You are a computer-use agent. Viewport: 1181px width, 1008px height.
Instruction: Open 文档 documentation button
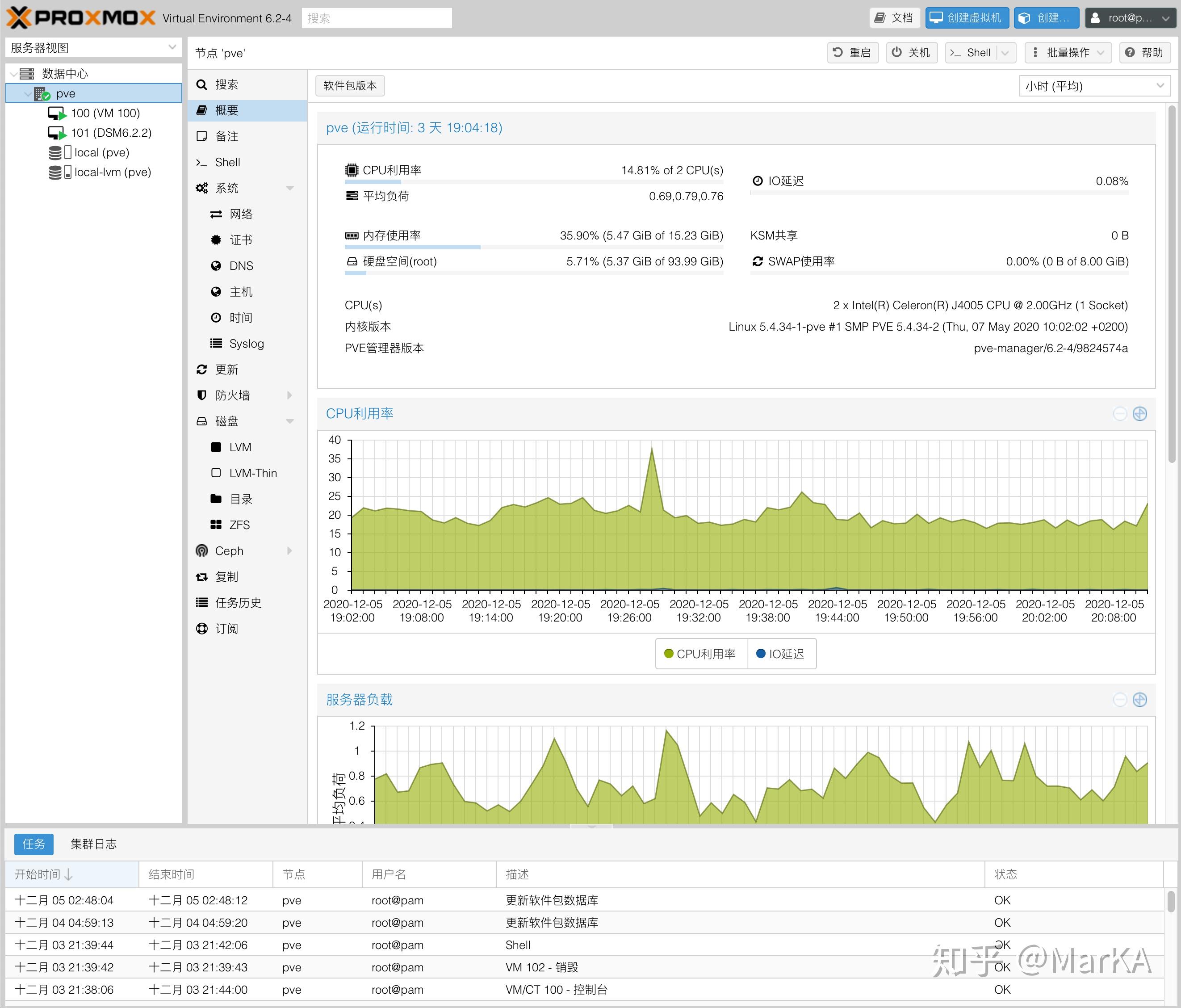coord(894,18)
